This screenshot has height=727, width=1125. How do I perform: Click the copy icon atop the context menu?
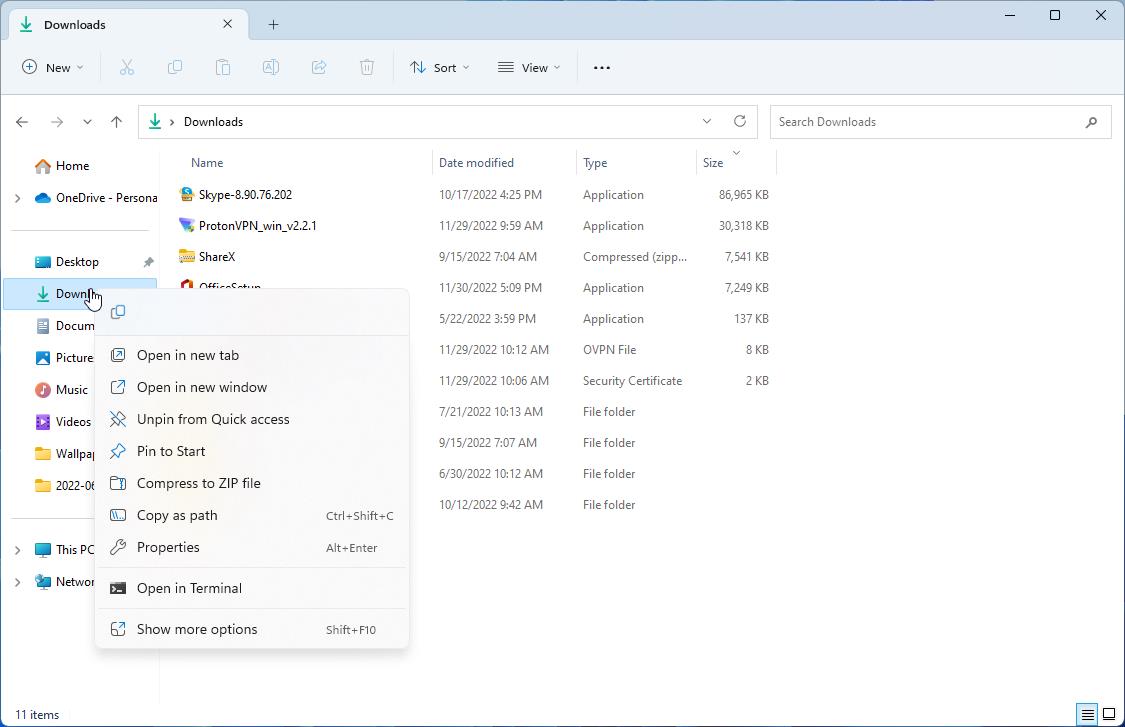pyautogui.click(x=118, y=311)
